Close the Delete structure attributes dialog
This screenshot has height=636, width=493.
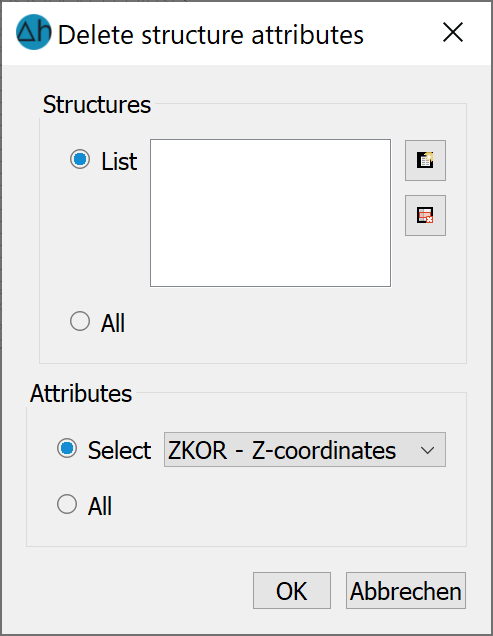[x=453, y=32]
